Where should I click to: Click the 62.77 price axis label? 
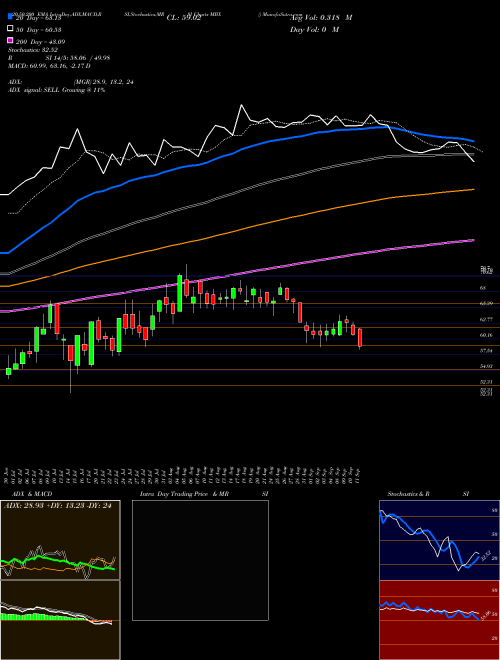[487, 320]
